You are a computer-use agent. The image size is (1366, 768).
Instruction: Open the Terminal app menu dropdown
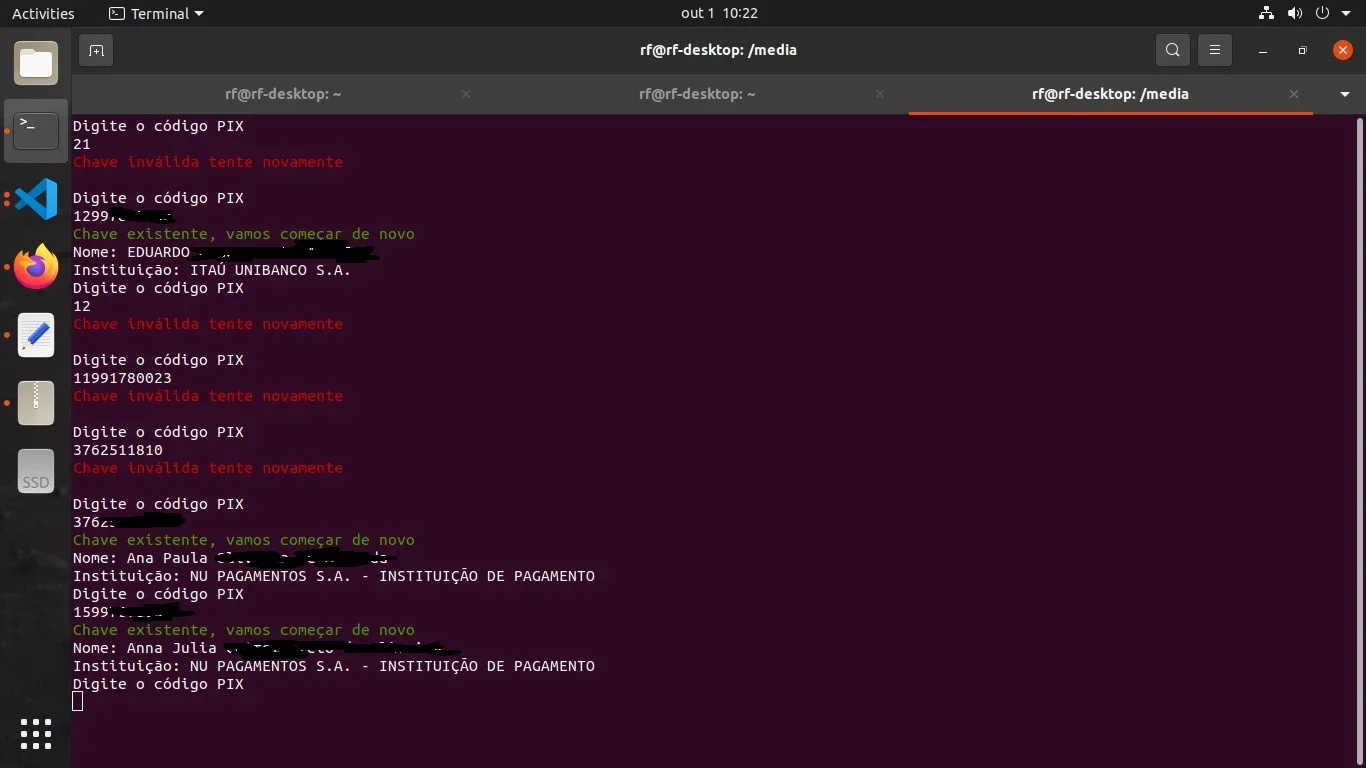point(156,14)
